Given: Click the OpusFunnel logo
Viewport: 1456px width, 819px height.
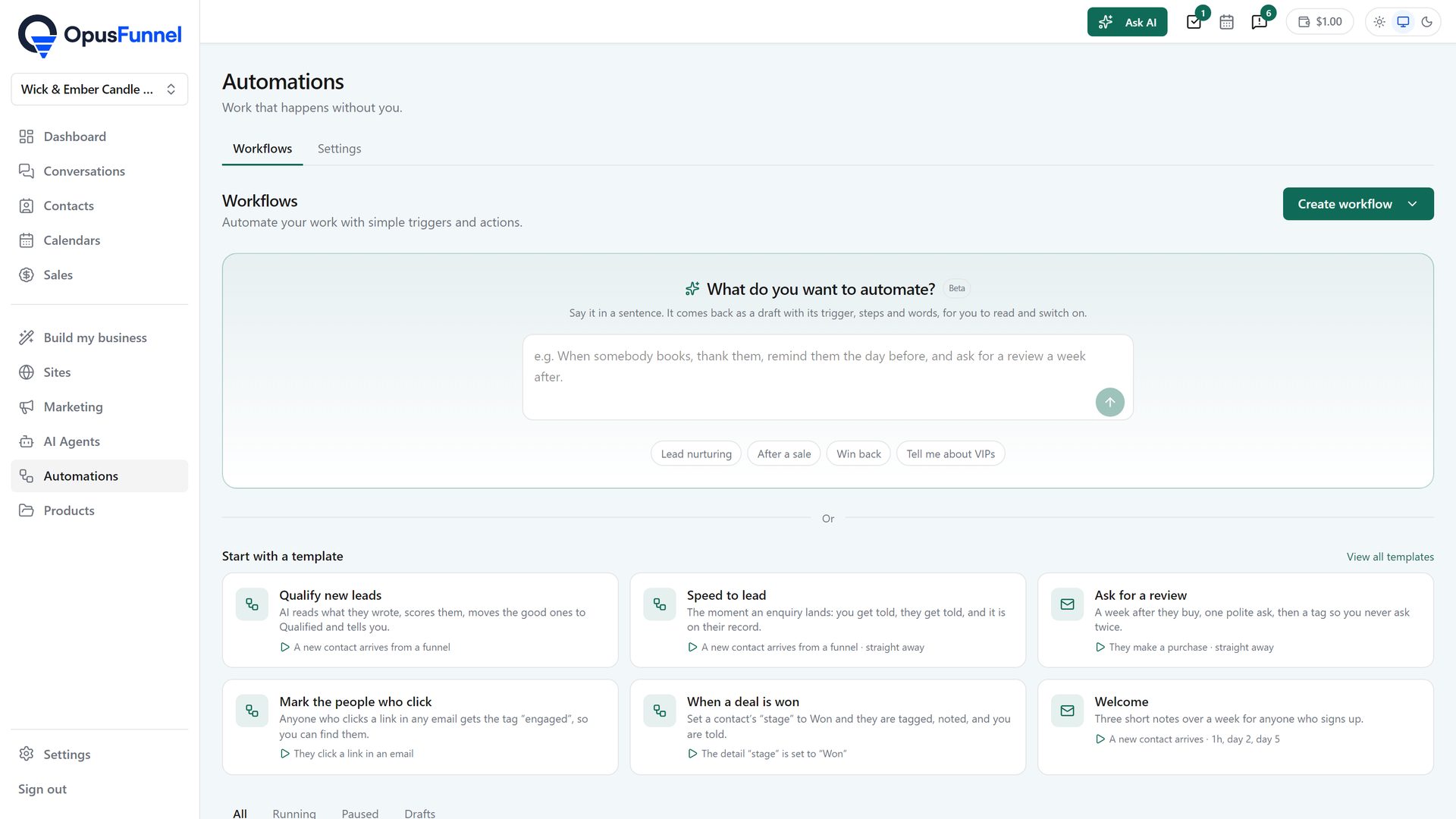Looking at the screenshot, I should point(99,36).
